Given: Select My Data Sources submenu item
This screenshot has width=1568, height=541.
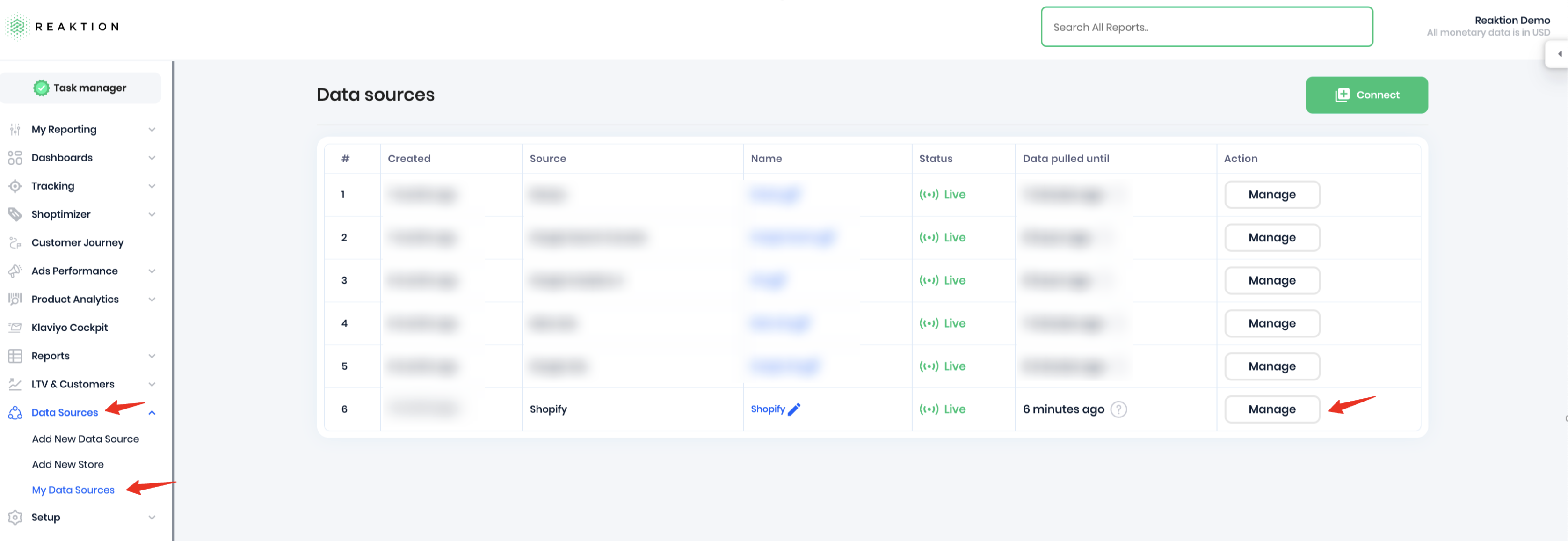Looking at the screenshot, I should point(73,490).
